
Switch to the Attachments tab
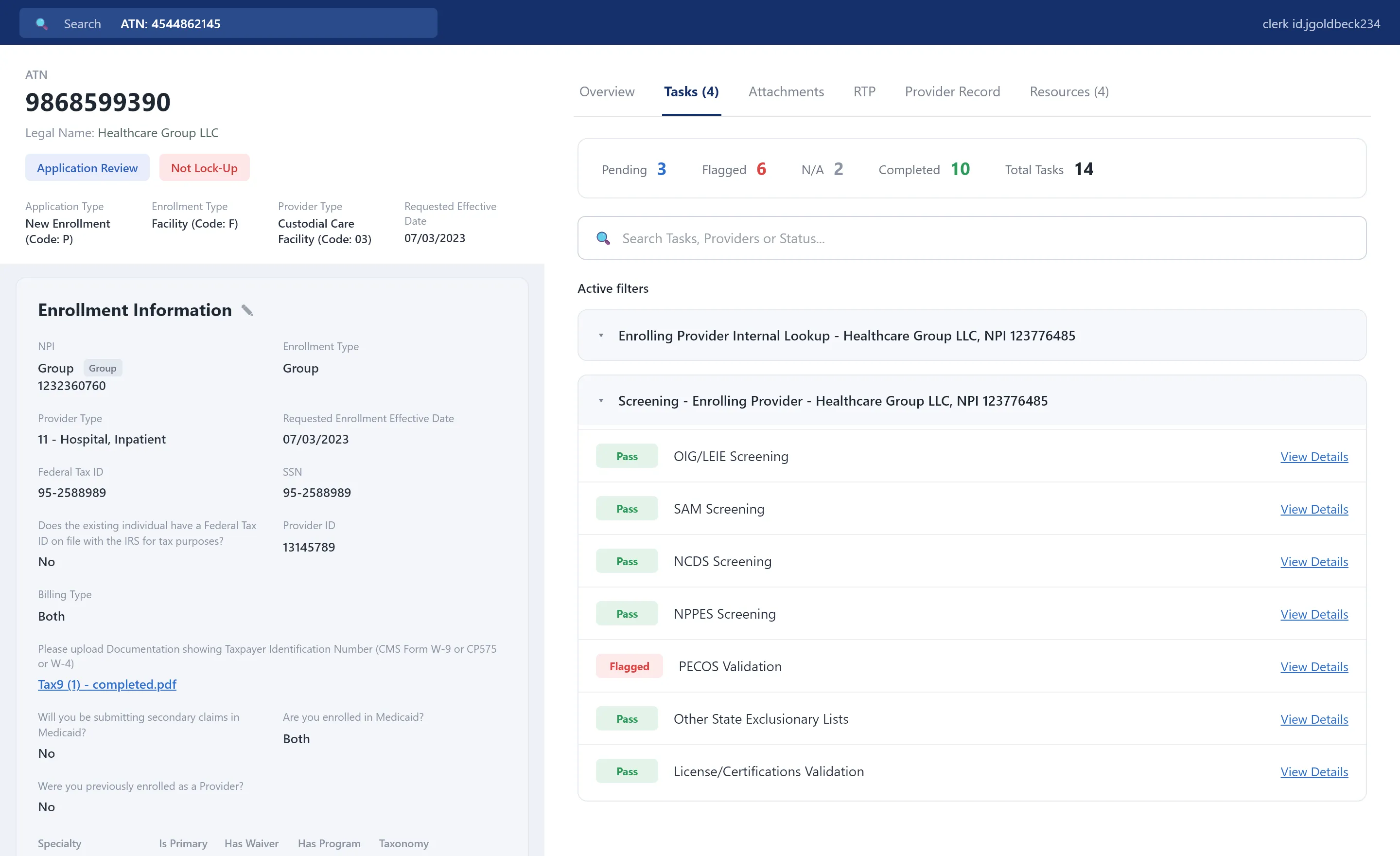pos(786,91)
